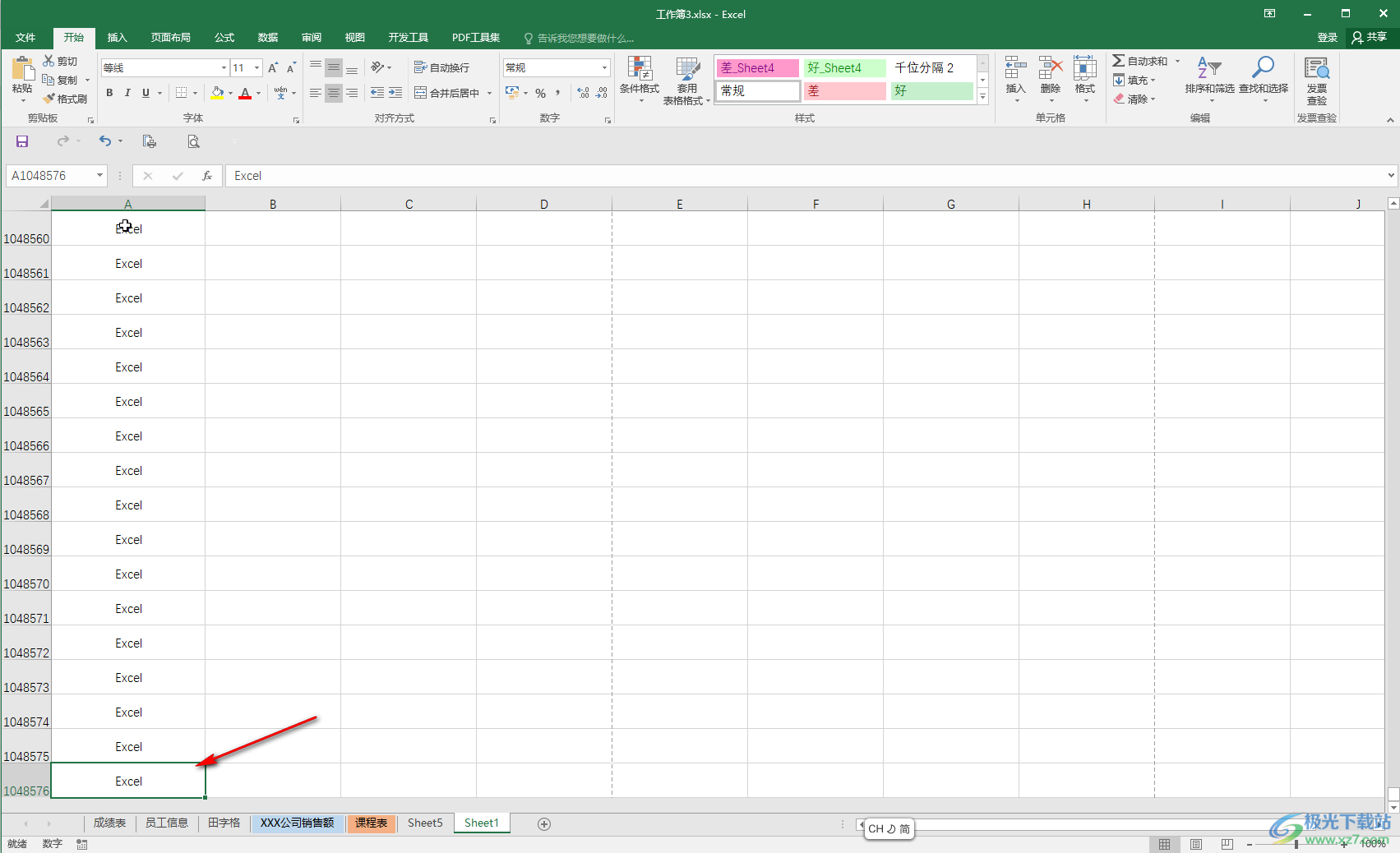The height and width of the screenshot is (853, 1400).
Task: Increase font size with the larger A icon
Action: pyautogui.click(x=273, y=67)
